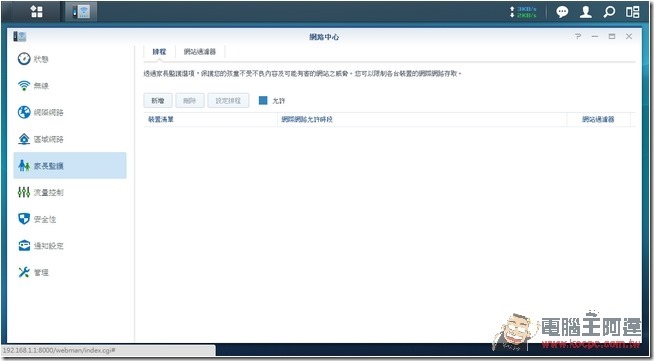Open the 狀態 status gauge section

(70, 59)
